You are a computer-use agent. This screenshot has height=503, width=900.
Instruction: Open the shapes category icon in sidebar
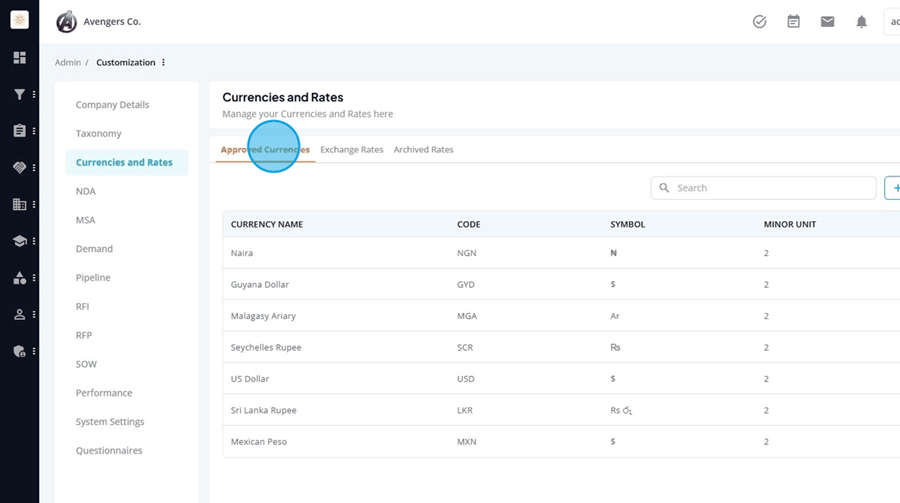click(20, 278)
